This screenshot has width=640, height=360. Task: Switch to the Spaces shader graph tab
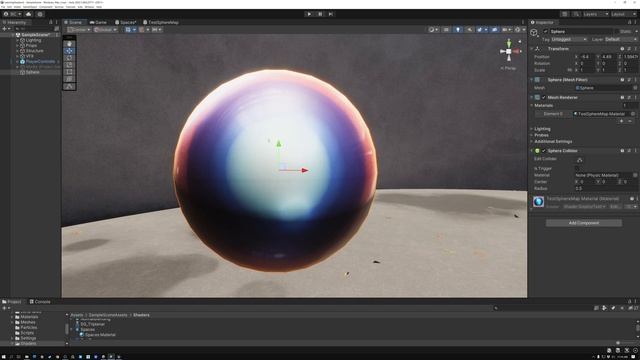(126, 22)
